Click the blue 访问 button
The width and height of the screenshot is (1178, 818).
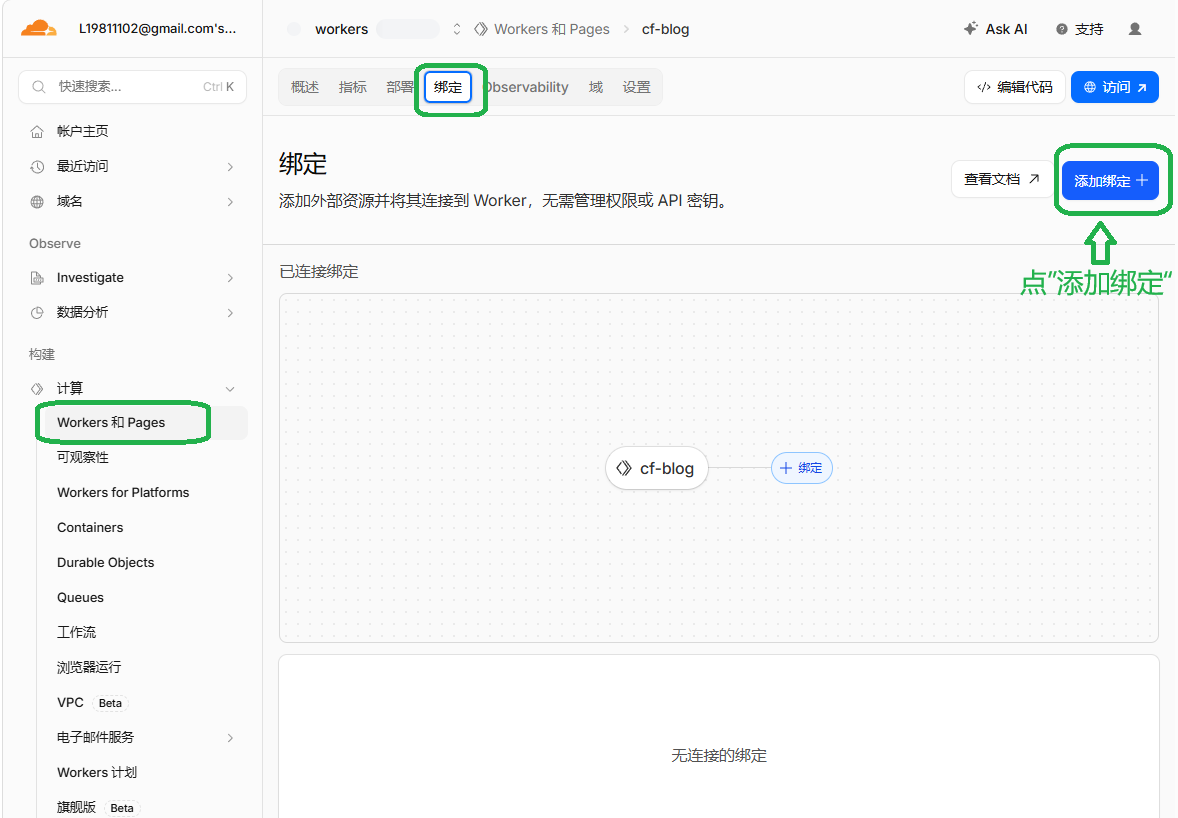1115,87
